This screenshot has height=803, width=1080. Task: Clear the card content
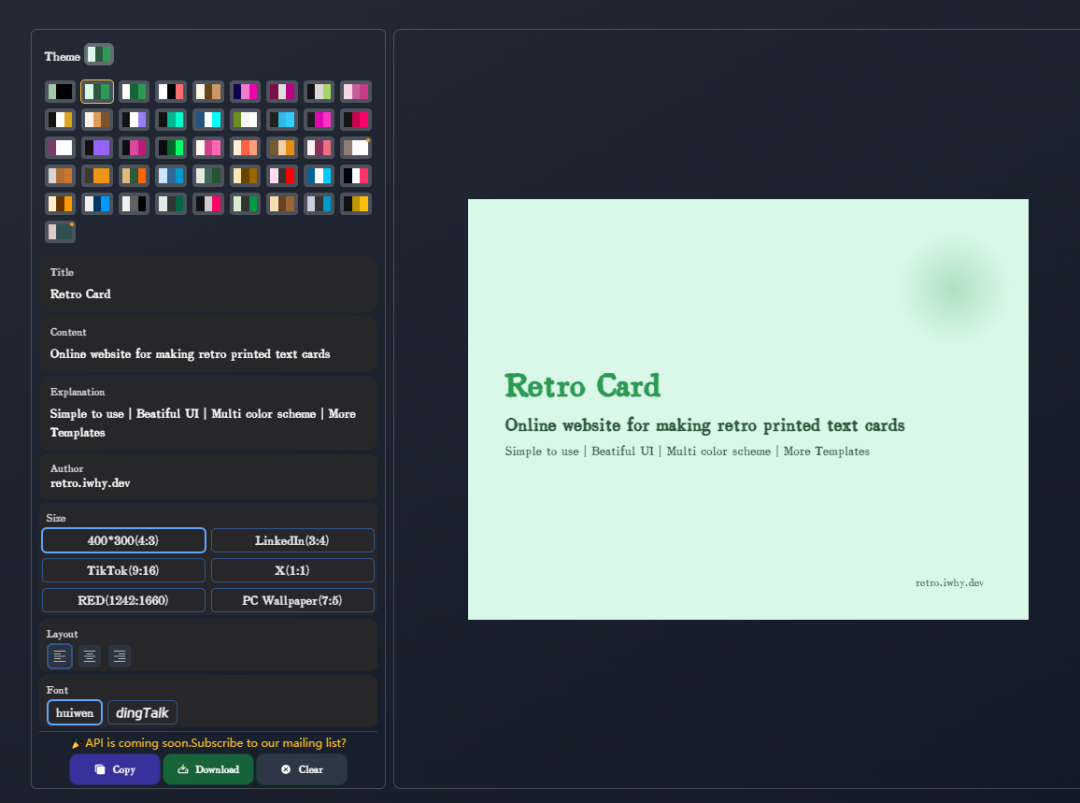pyautogui.click(x=301, y=769)
